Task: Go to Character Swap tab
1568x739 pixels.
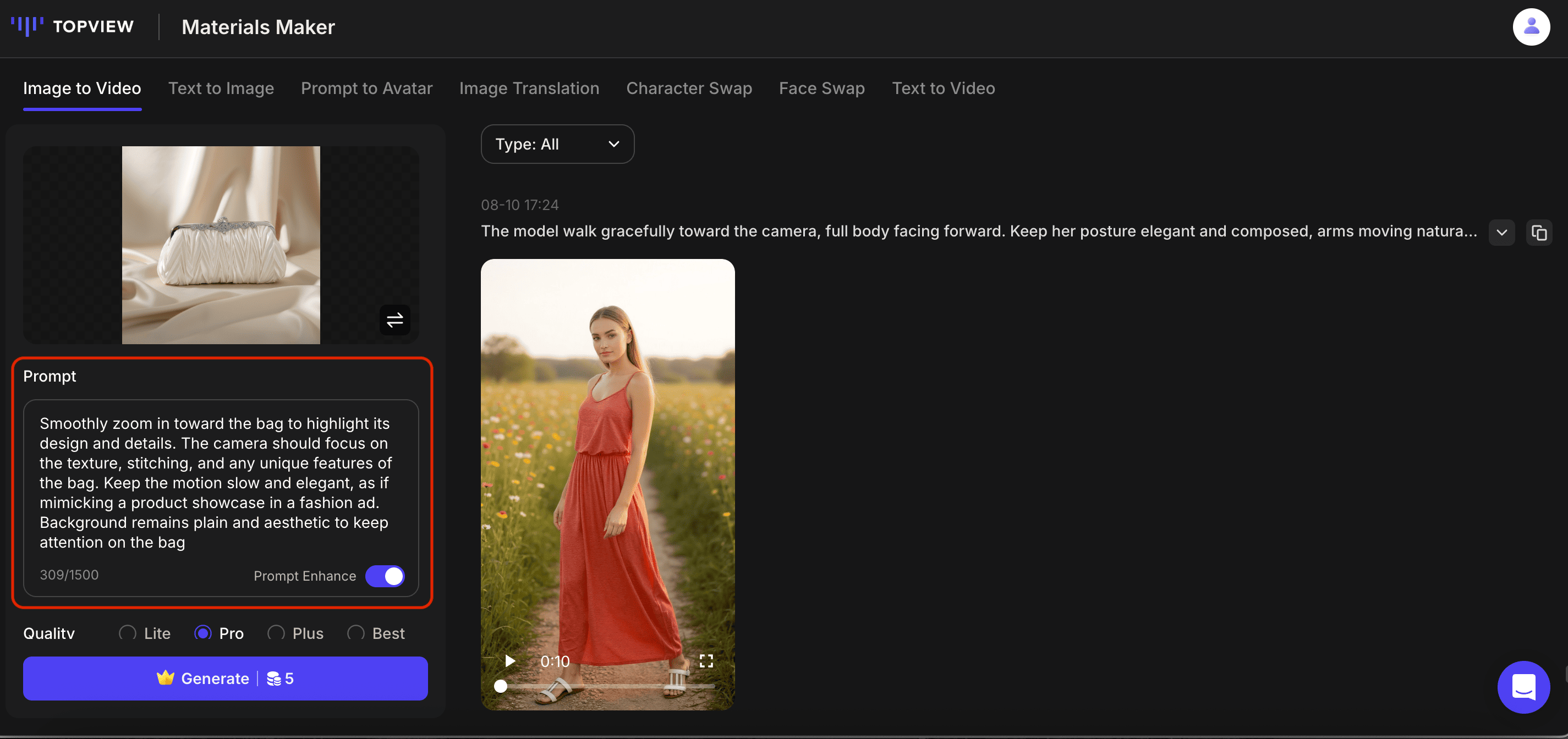Action: [688, 88]
